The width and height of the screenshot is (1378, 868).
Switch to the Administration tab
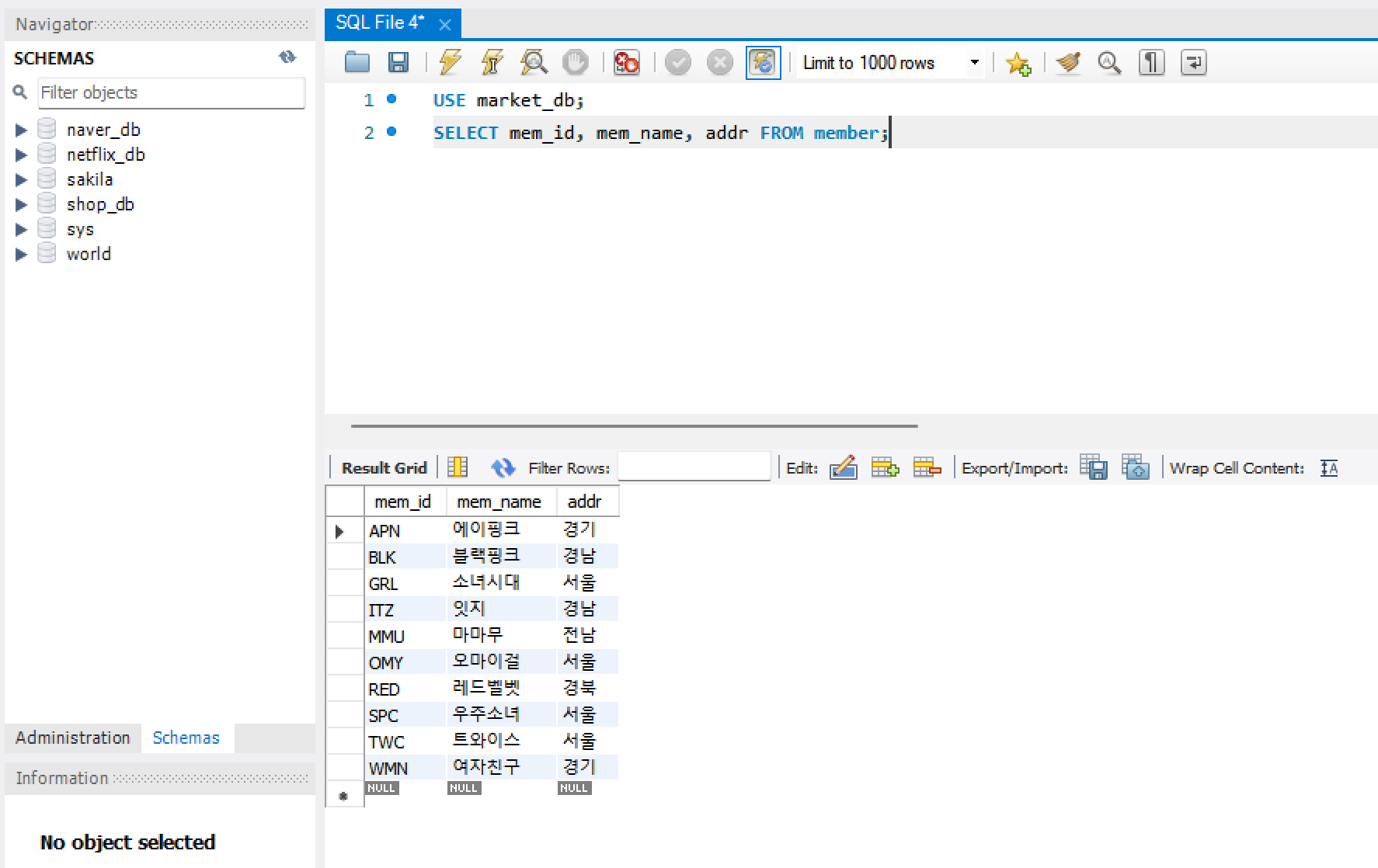72,738
